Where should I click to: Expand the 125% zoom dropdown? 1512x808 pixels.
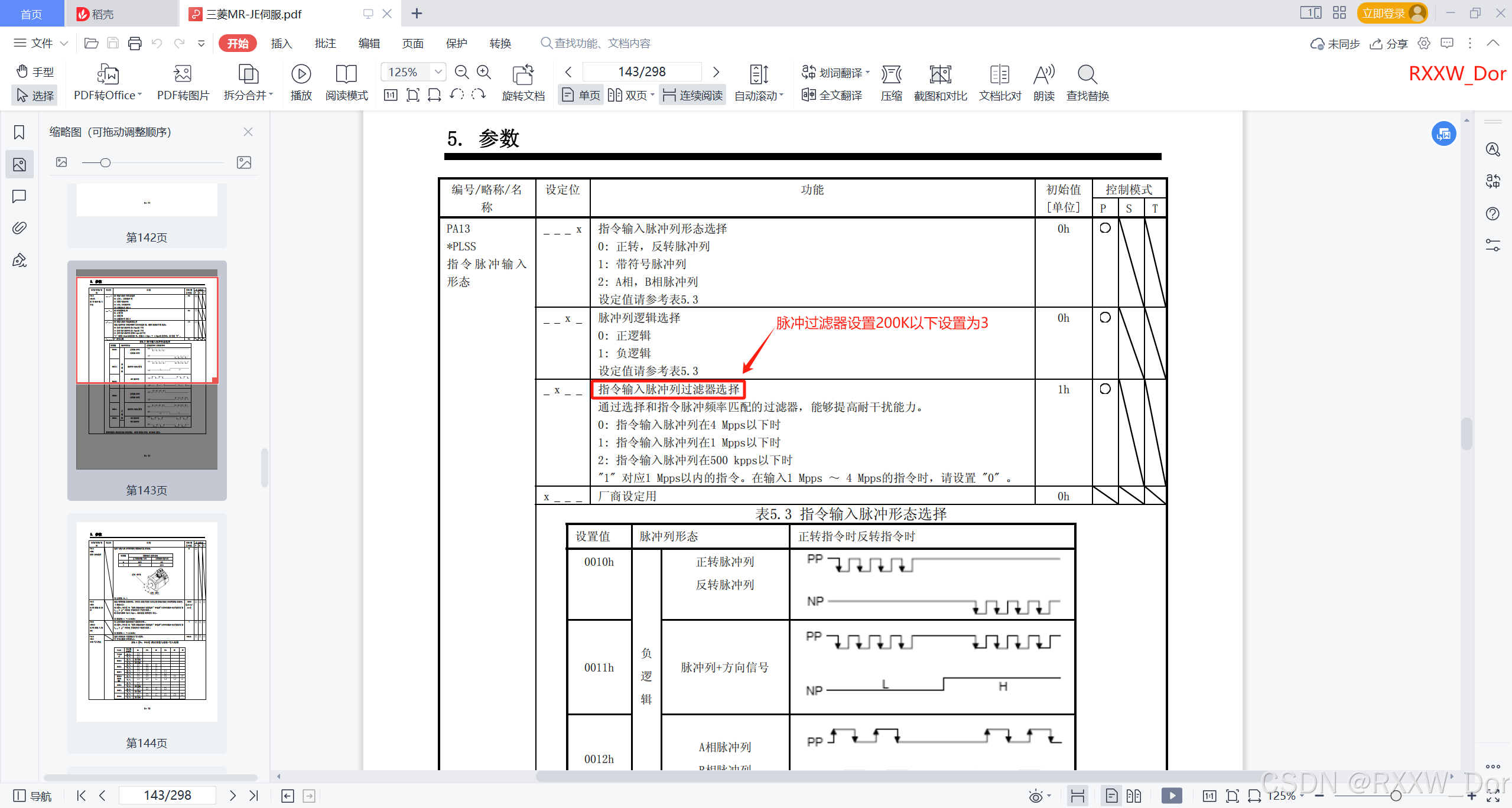pyautogui.click(x=438, y=72)
